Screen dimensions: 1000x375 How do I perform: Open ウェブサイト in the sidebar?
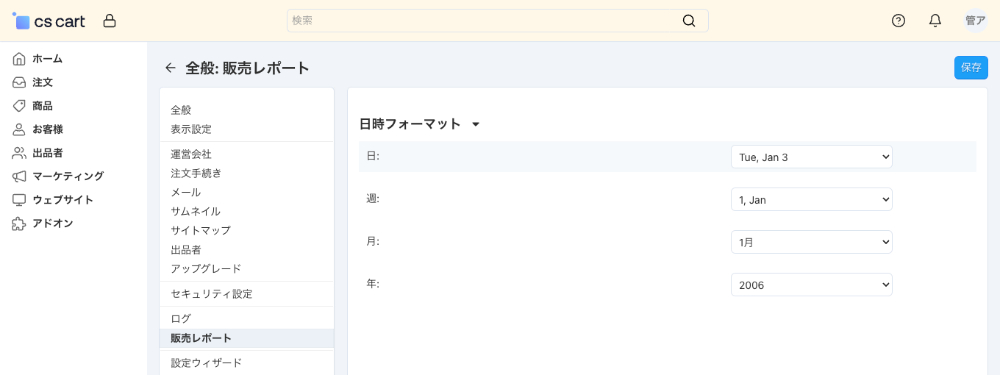62,200
